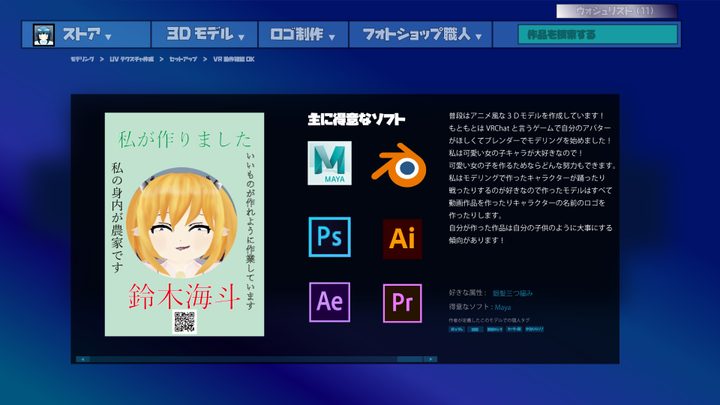The width and height of the screenshot is (720, 405).
Task: Click the Premiere Pro Pr icon
Action: coord(402,301)
